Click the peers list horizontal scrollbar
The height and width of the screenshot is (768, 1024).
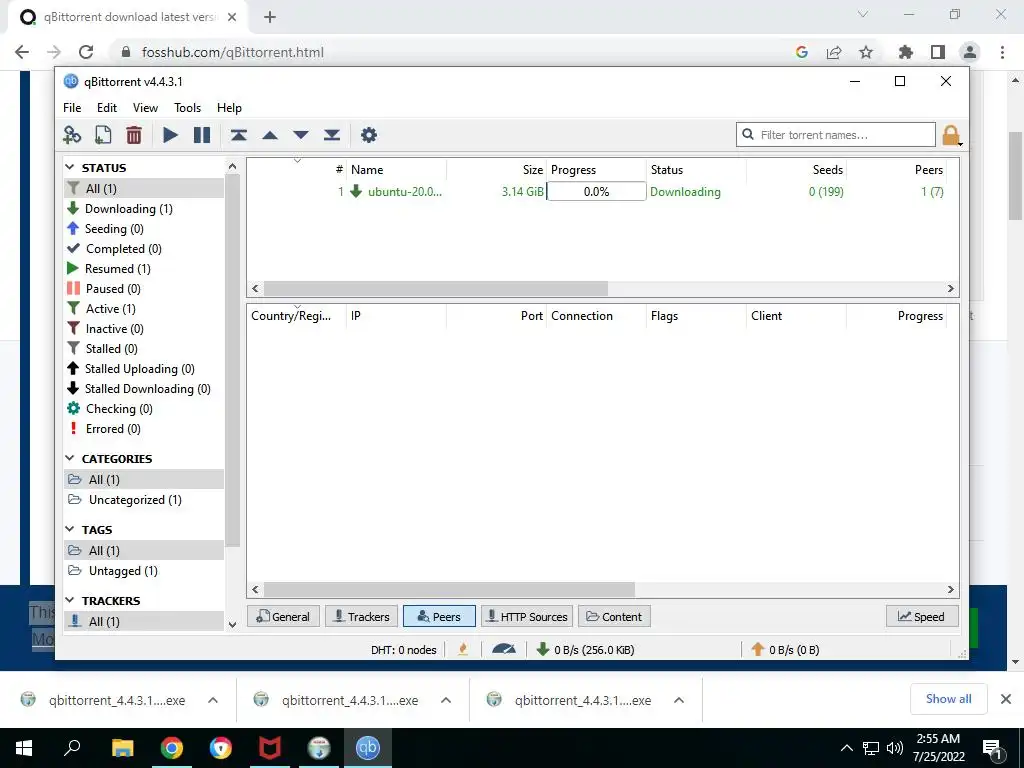[449, 590]
